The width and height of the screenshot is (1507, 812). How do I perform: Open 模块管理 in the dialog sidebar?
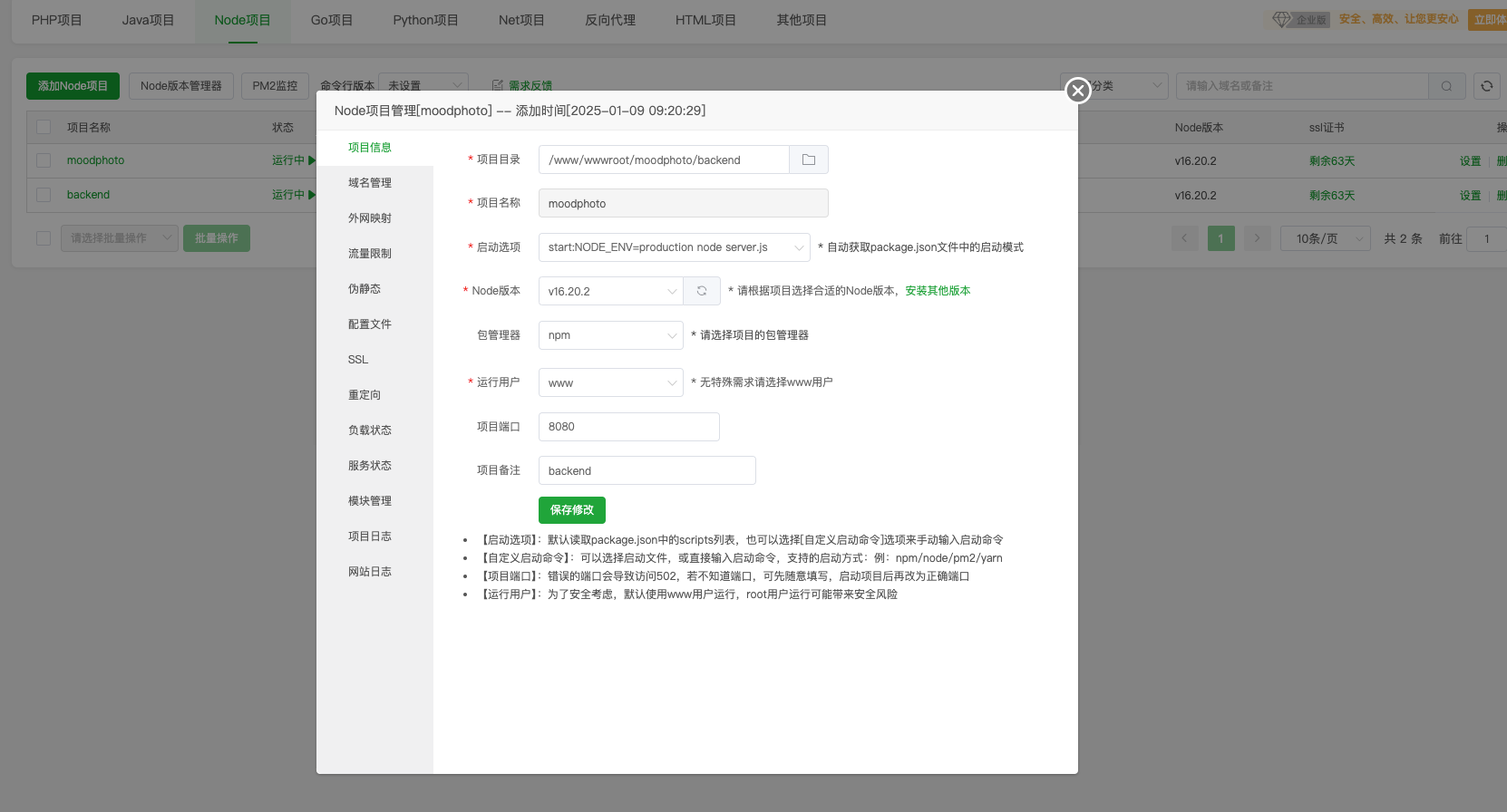point(374,501)
